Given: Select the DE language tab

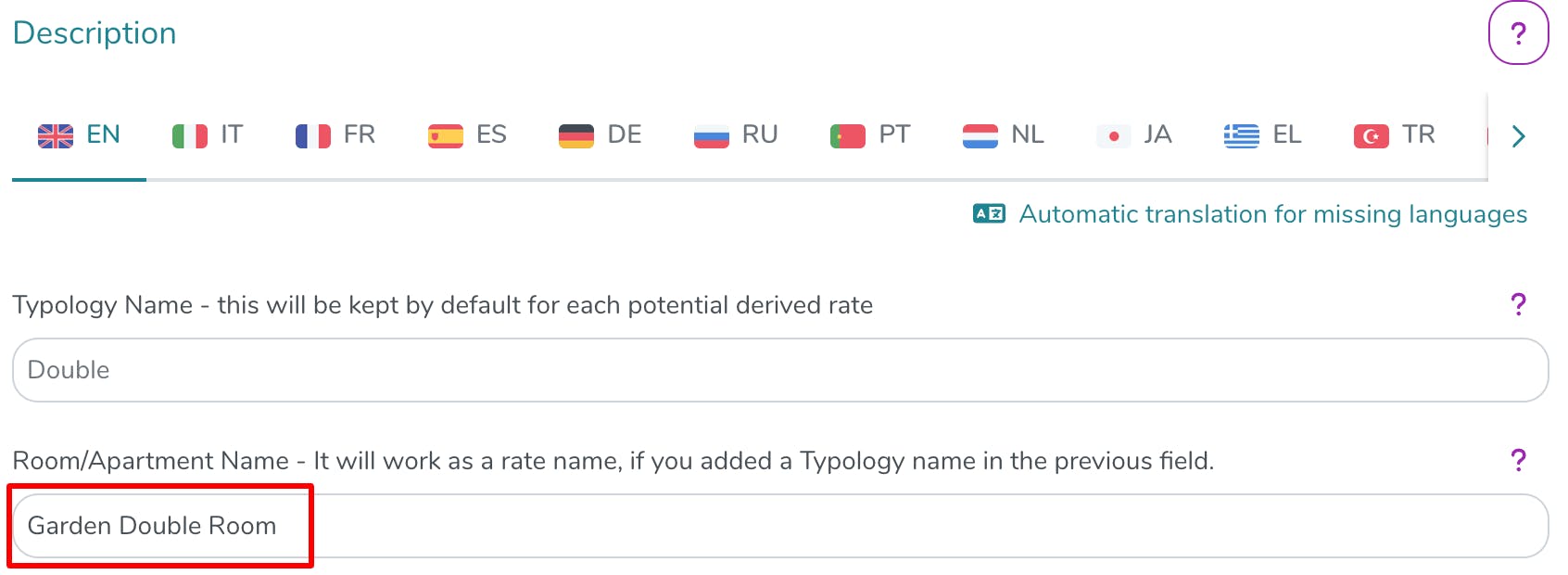Looking at the screenshot, I should 601,135.
